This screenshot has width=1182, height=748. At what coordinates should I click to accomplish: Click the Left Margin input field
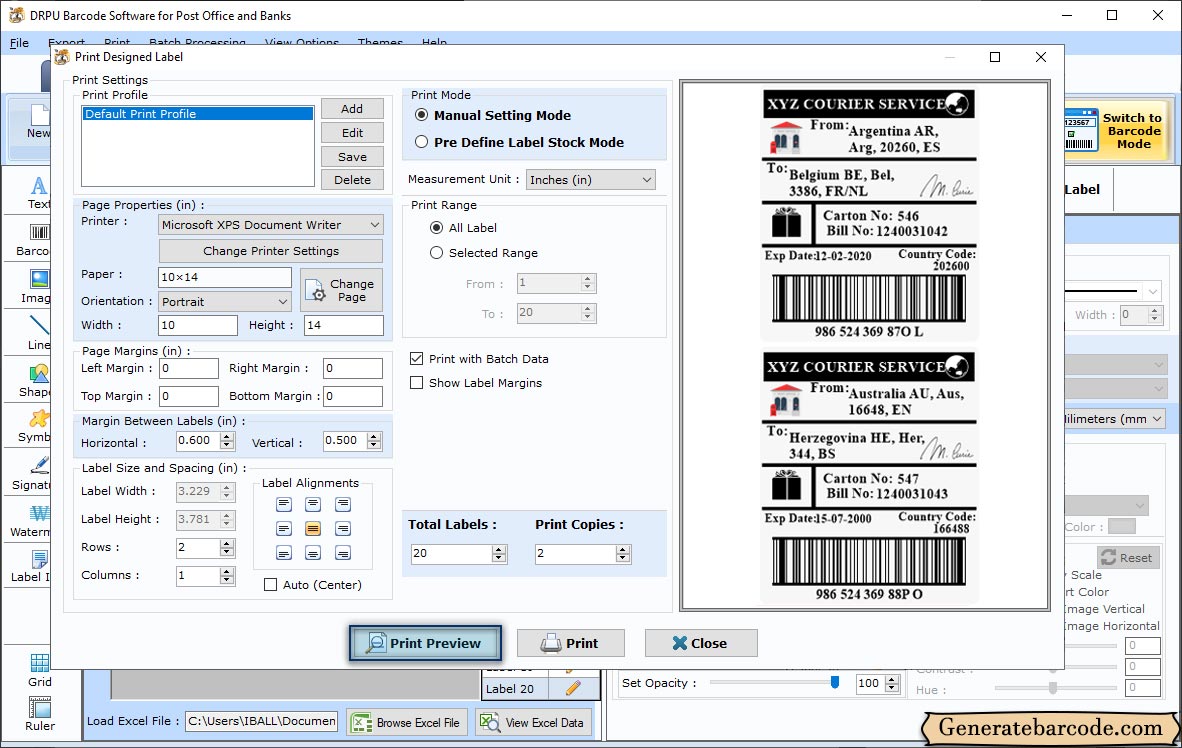pyautogui.click(x=189, y=368)
